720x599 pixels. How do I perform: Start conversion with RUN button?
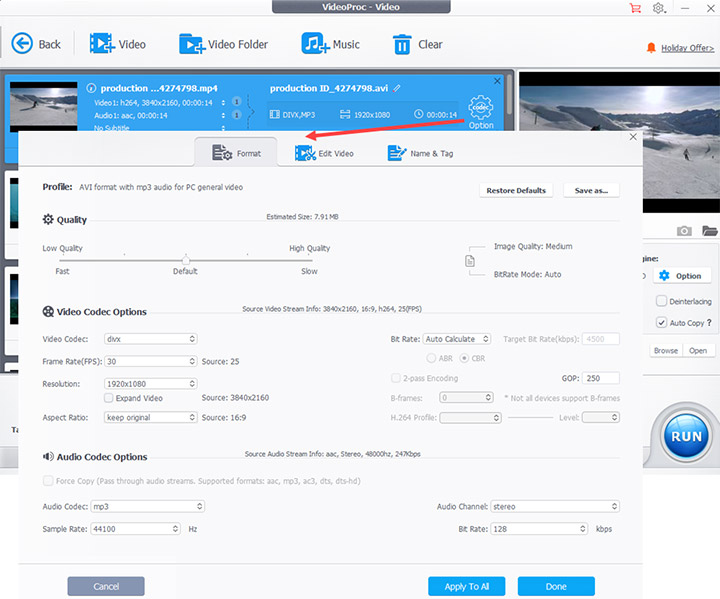(x=686, y=435)
